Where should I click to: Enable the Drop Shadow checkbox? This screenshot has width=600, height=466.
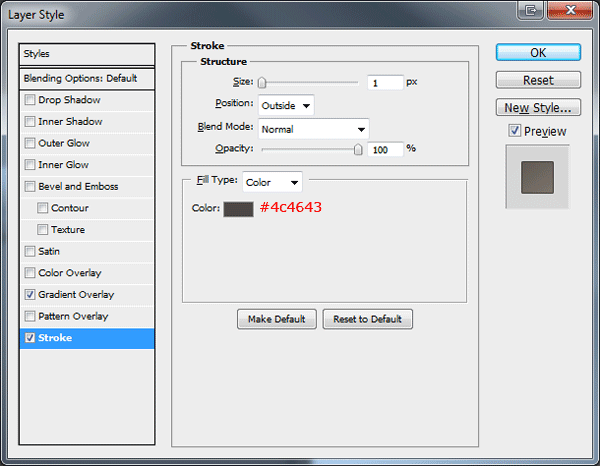30,100
